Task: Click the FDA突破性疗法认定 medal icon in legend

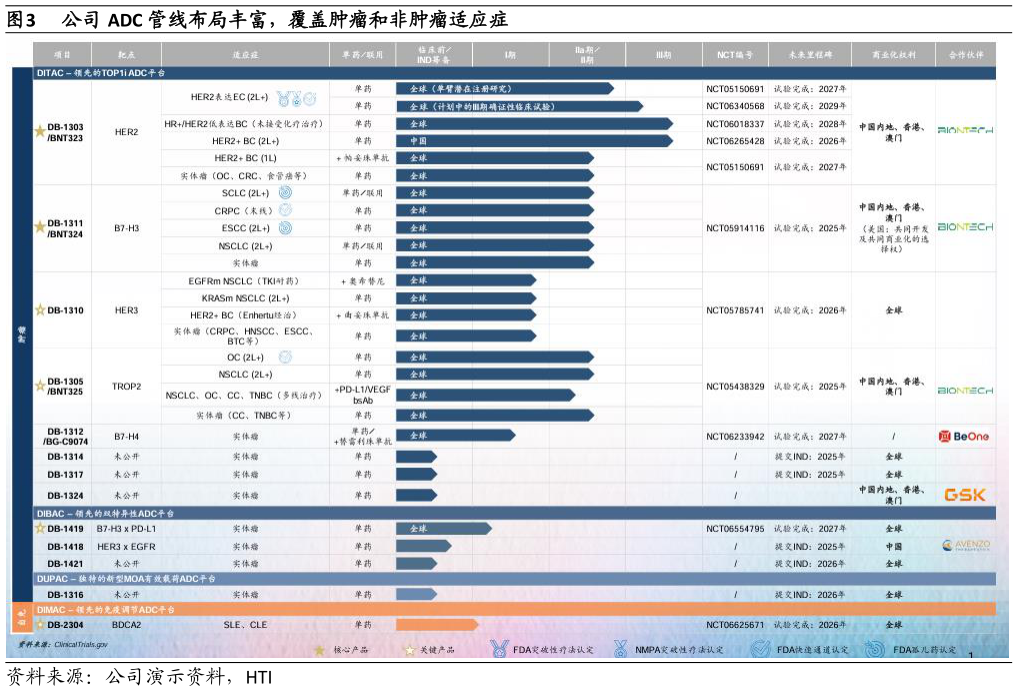Action: tap(499, 649)
